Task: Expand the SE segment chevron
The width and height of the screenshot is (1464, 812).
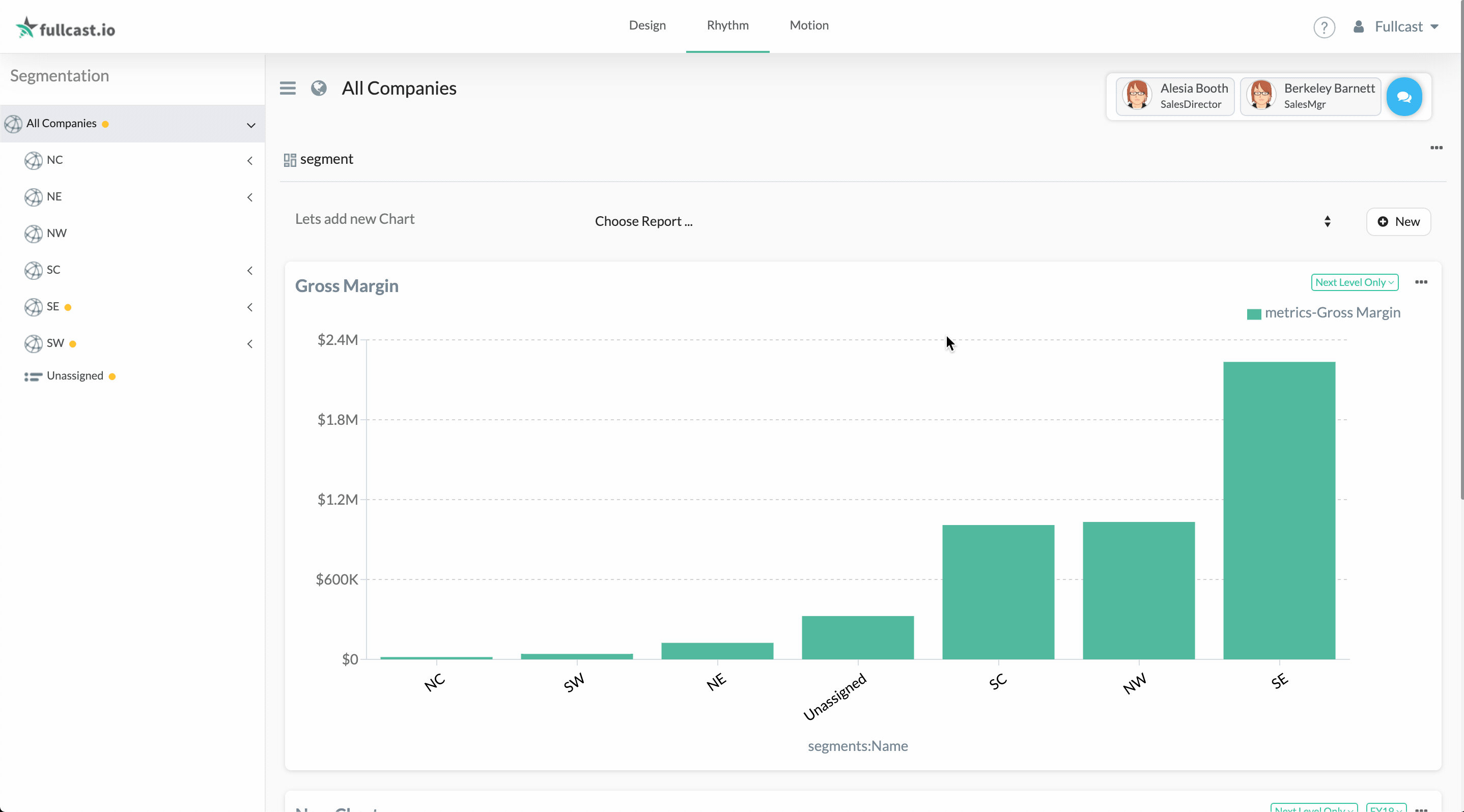Action: click(250, 308)
